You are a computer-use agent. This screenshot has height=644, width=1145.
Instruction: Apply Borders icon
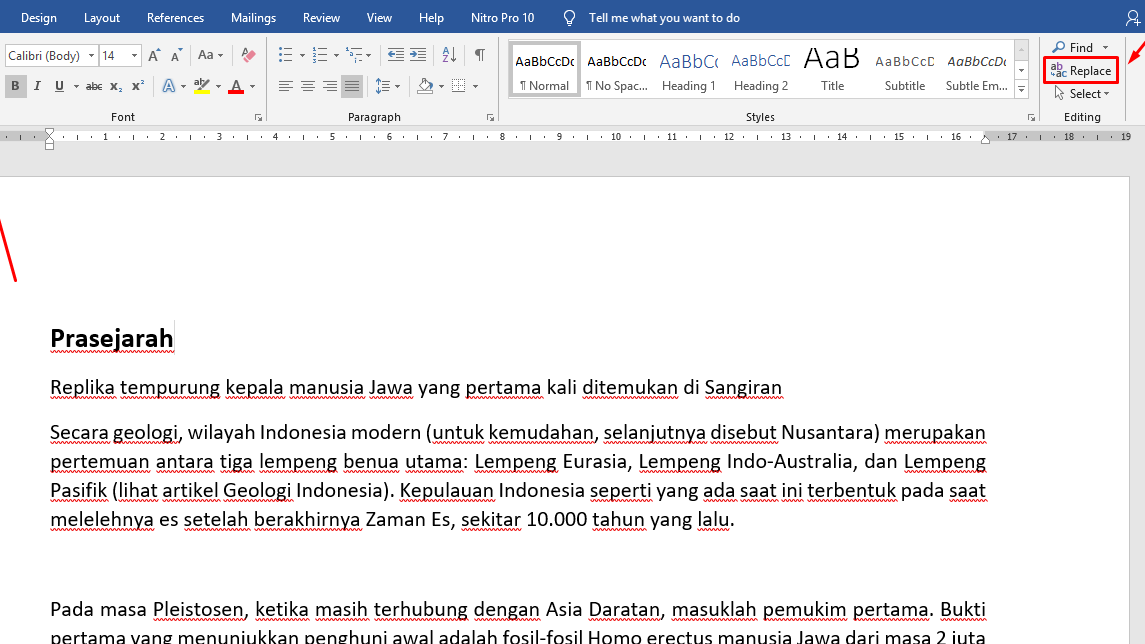pos(459,86)
